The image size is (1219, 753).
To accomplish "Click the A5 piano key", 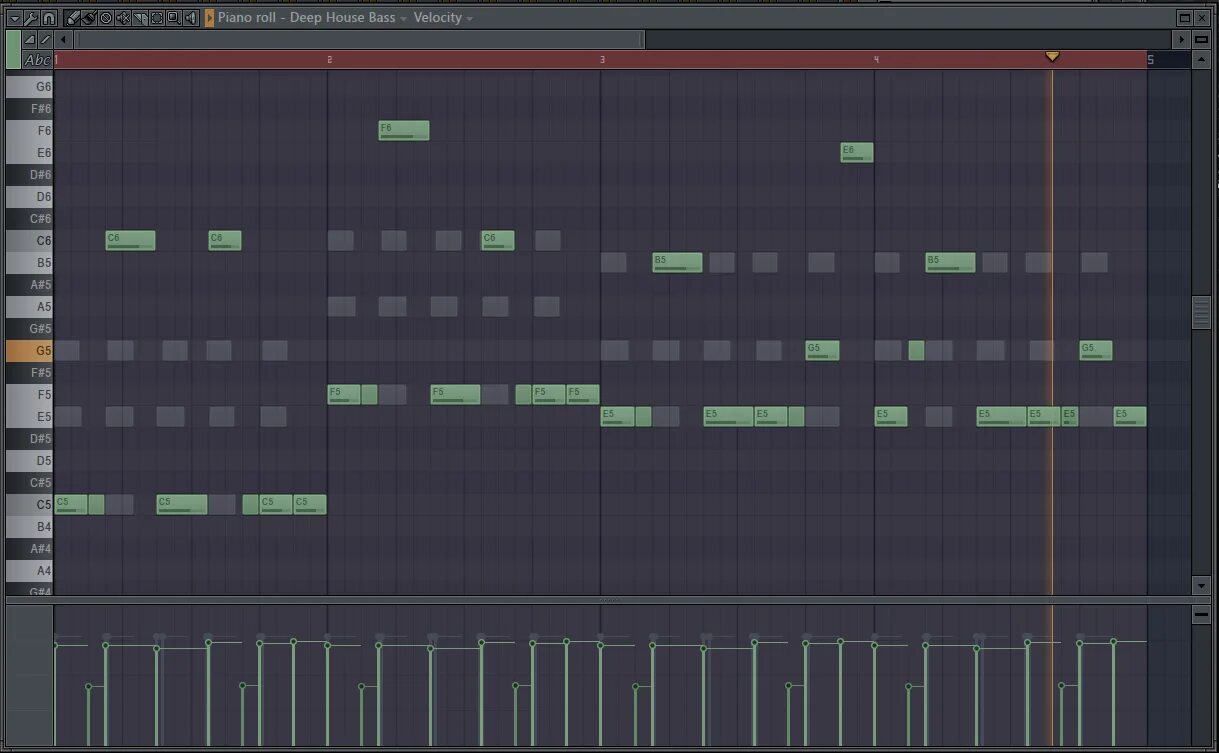I will [29, 307].
